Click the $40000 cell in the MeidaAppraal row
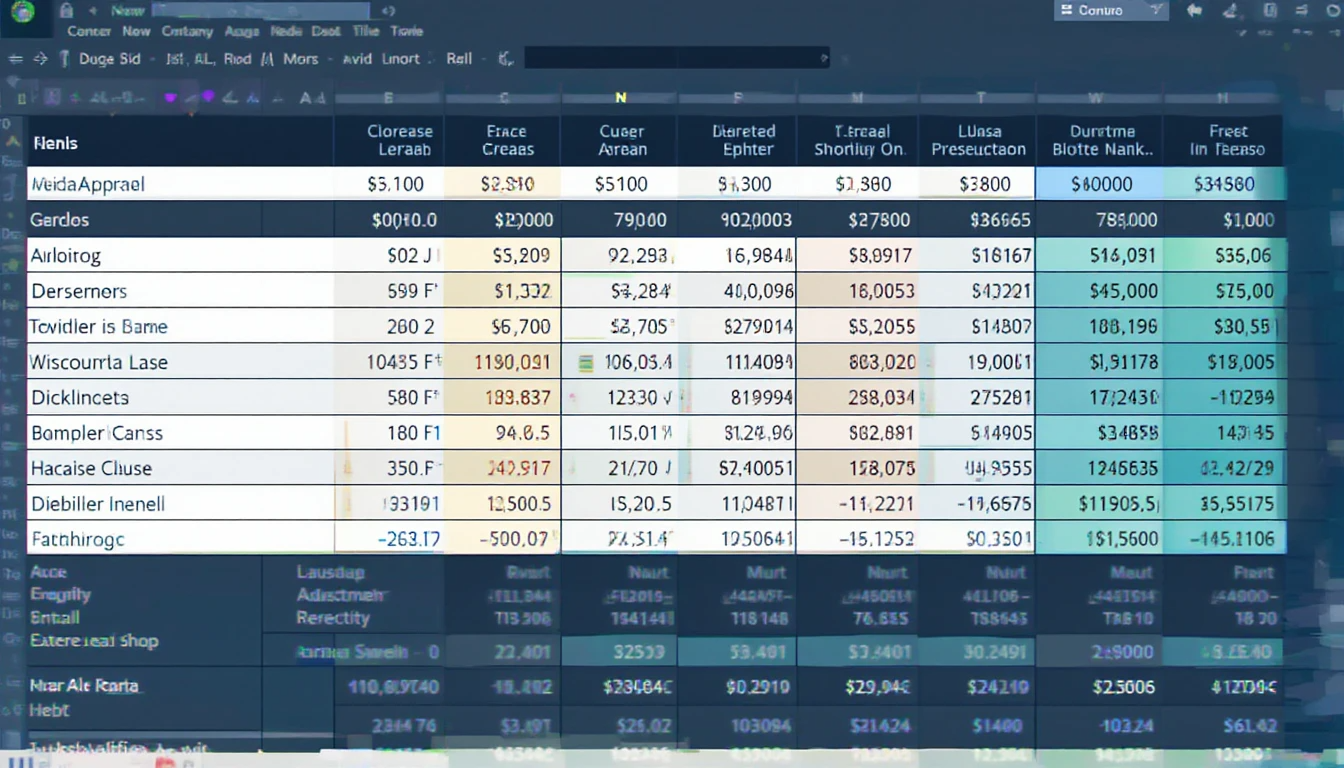1344x768 pixels. pos(1101,184)
